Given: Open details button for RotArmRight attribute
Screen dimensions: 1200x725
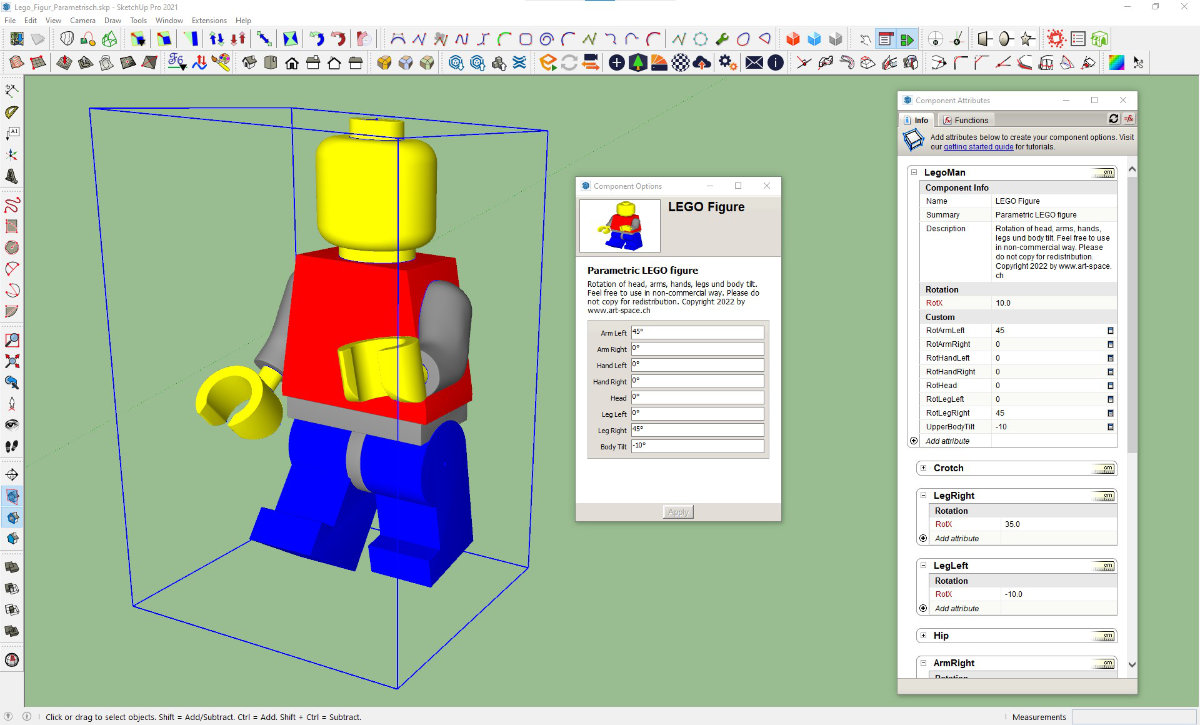Looking at the screenshot, I should [x=1110, y=344].
